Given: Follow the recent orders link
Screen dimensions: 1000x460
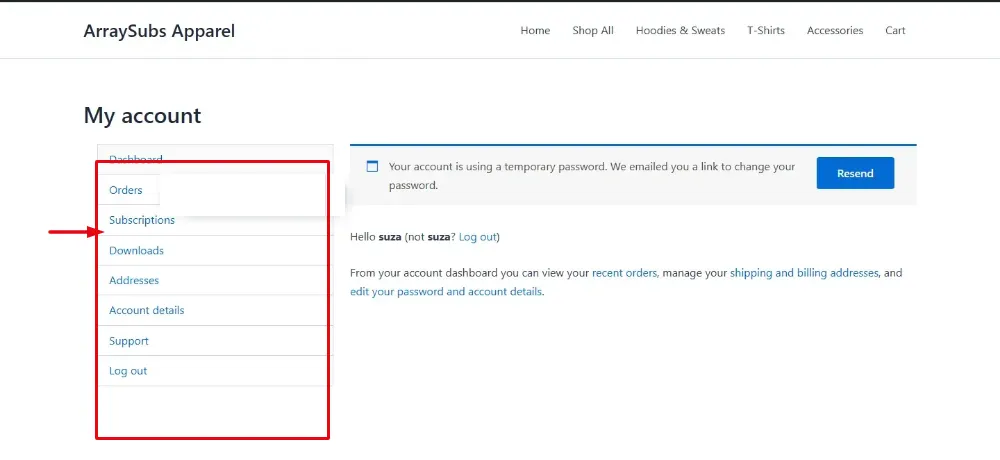Looking at the screenshot, I should (x=625, y=273).
